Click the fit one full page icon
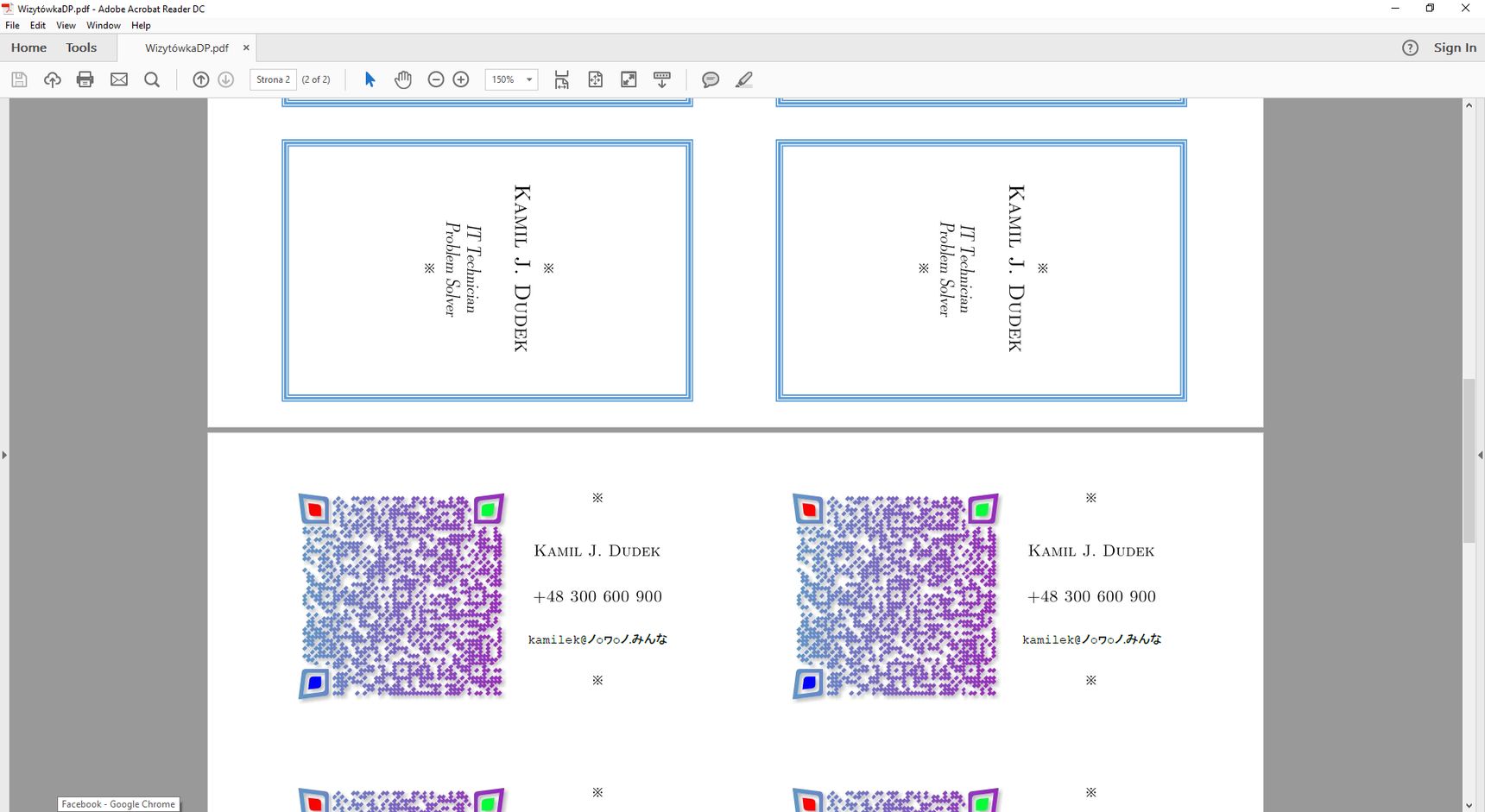The height and width of the screenshot is (812, 1485). [596, 79]
